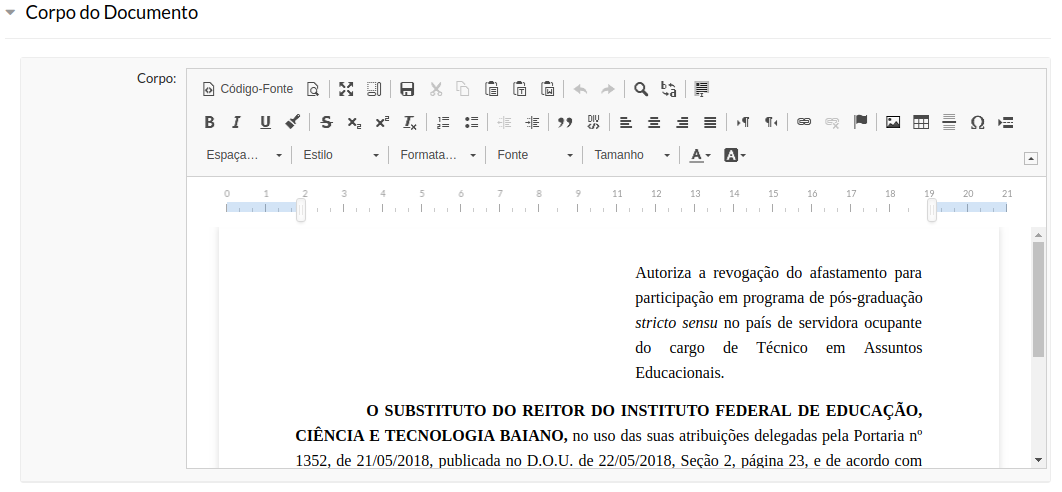The image size is (1062, 492).
Task: Toggle bold formatting
Action: tap(209, 122)
